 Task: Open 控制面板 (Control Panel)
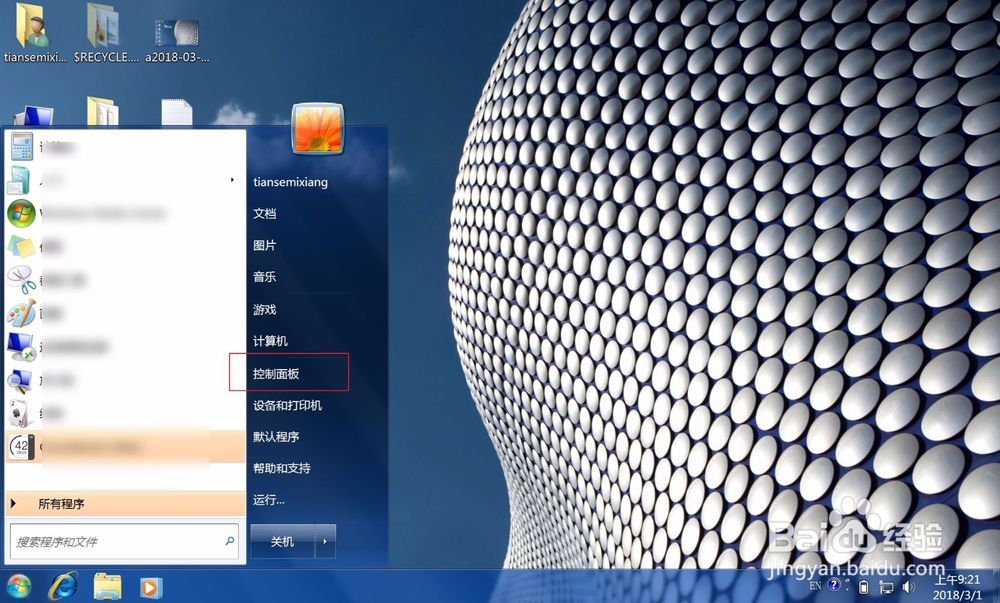point(276,374)
